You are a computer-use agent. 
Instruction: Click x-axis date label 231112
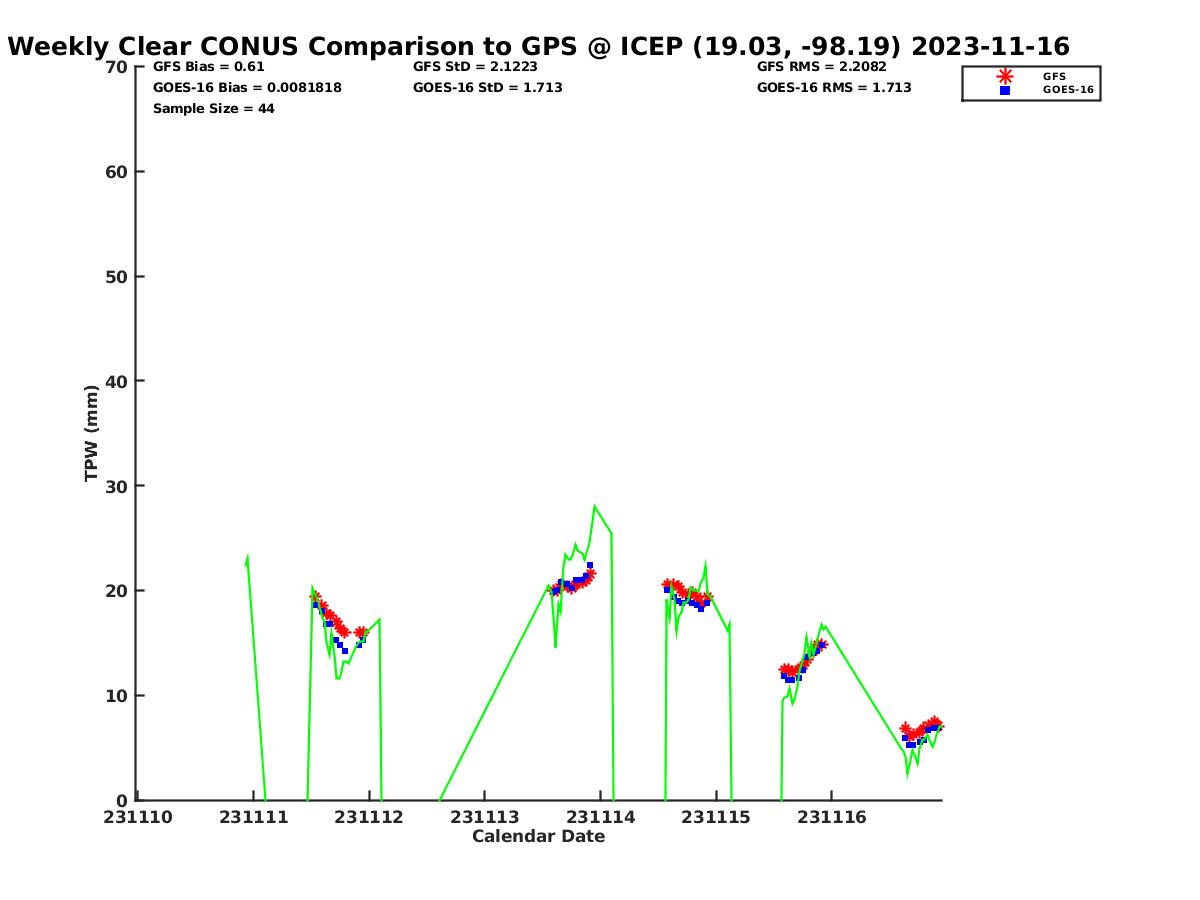pos(369,818)
